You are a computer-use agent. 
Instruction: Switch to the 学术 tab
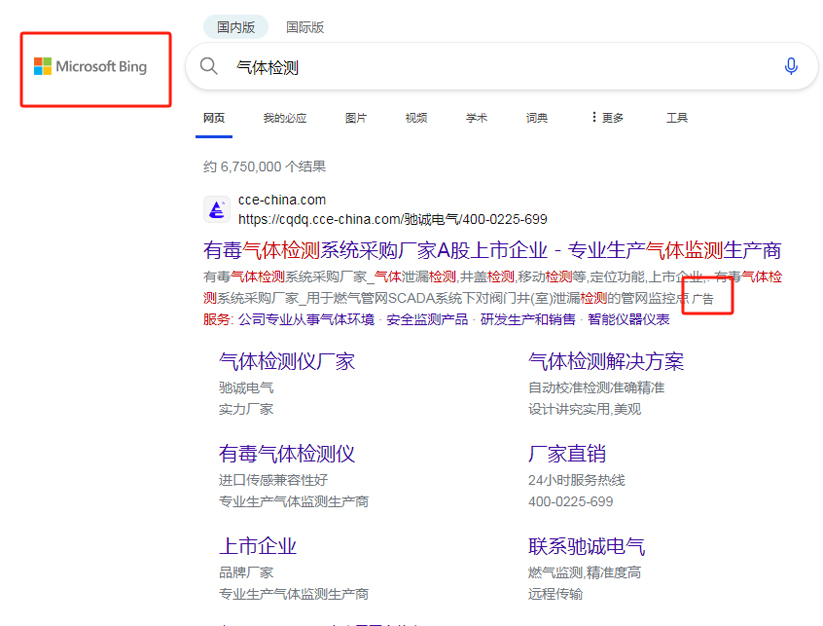click(476, 118)
